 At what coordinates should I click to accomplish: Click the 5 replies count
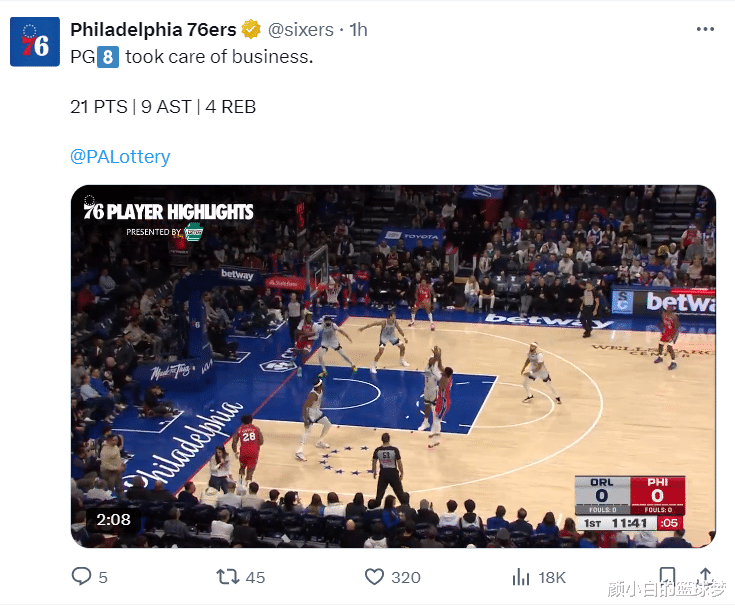coord(103,577)
